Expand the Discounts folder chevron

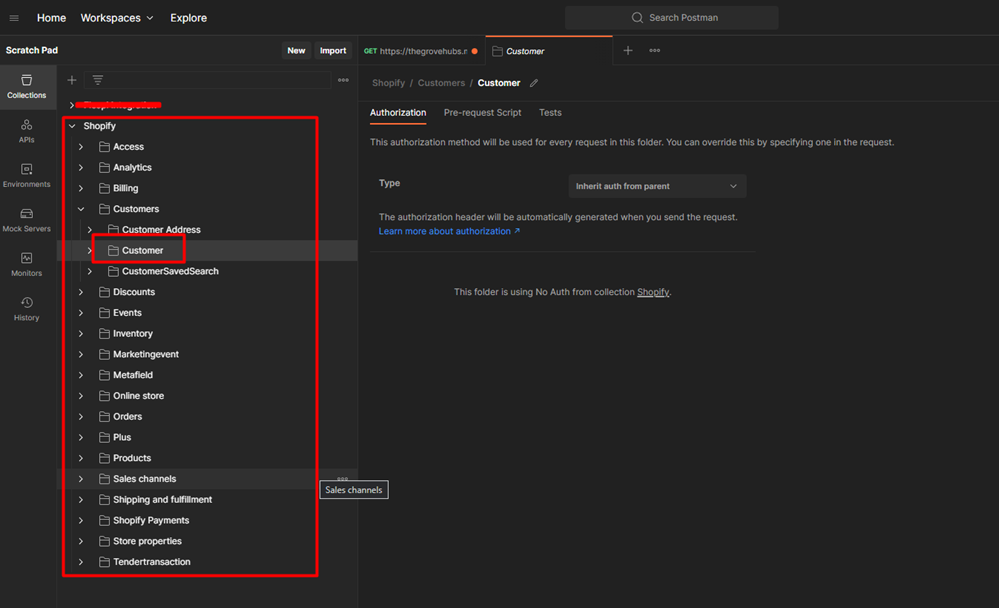tap(81, 292)
